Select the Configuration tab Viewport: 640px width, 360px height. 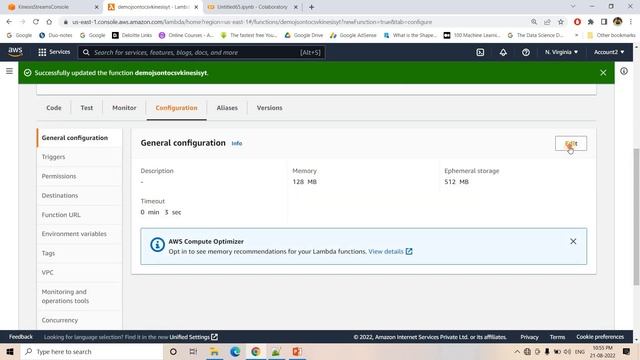coord(176,108)
